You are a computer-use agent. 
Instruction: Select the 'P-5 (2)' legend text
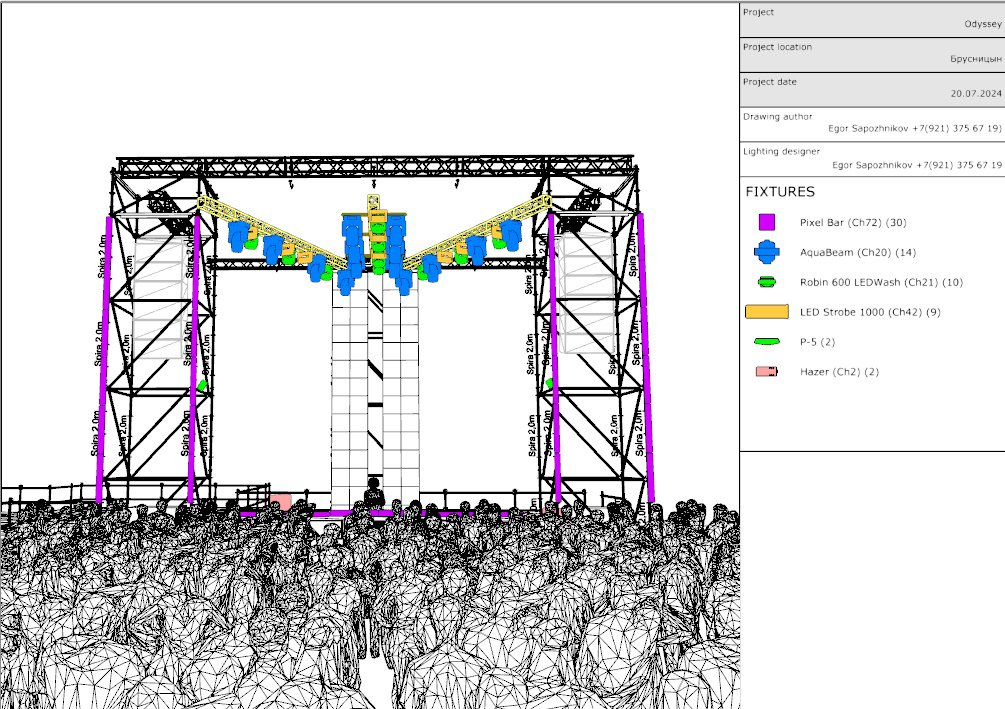pos(817,342)
